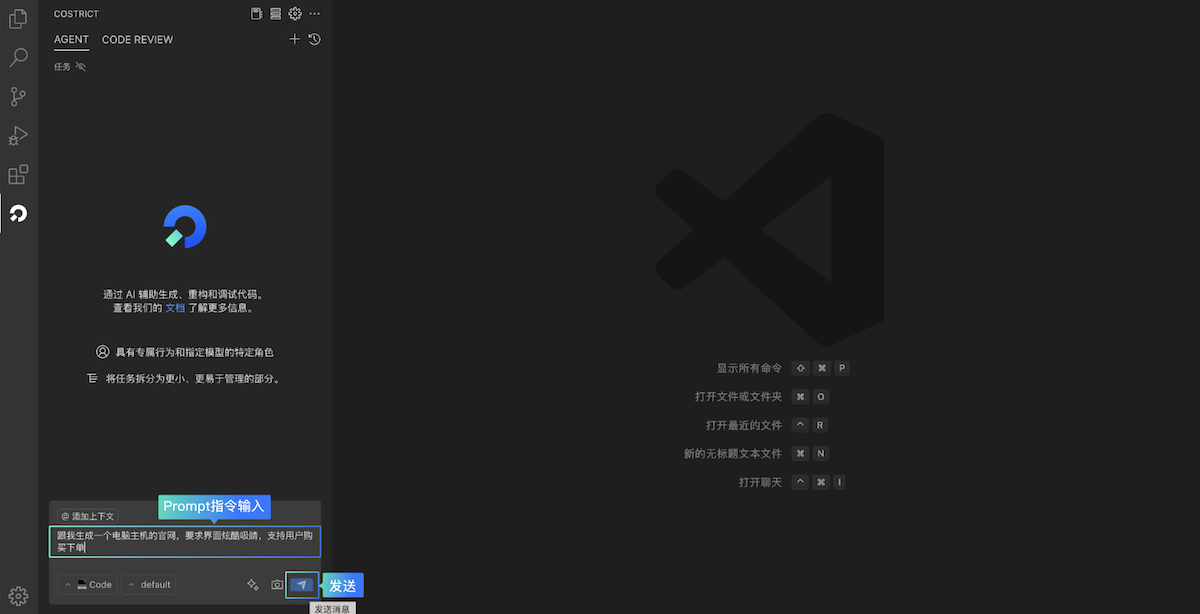Select the AGENT tab
The width and height of the screenshot is (1200, 614).
point(70,40)
